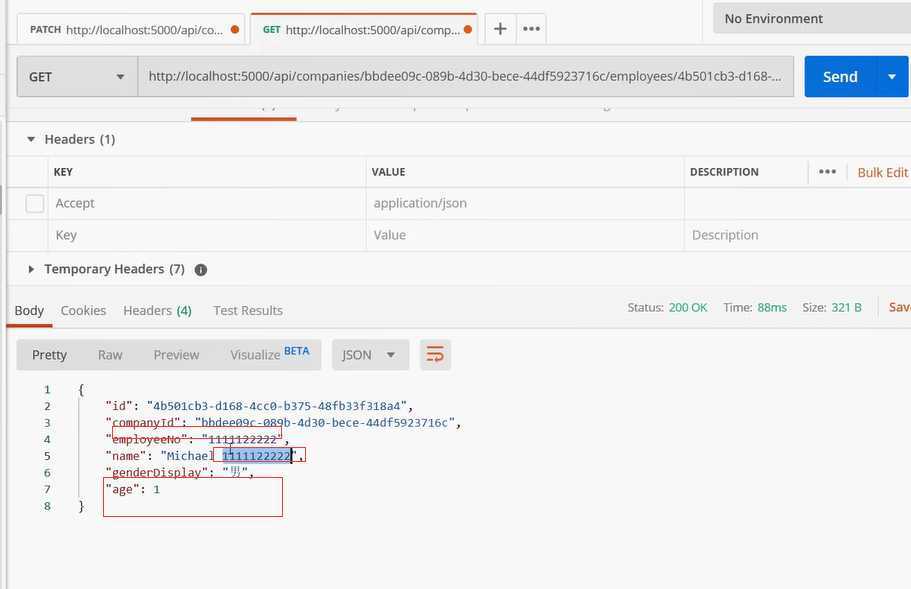Screen dimensions: 911x589
Task: Click the 321 B response size value
Action: (x=846, y=308)
